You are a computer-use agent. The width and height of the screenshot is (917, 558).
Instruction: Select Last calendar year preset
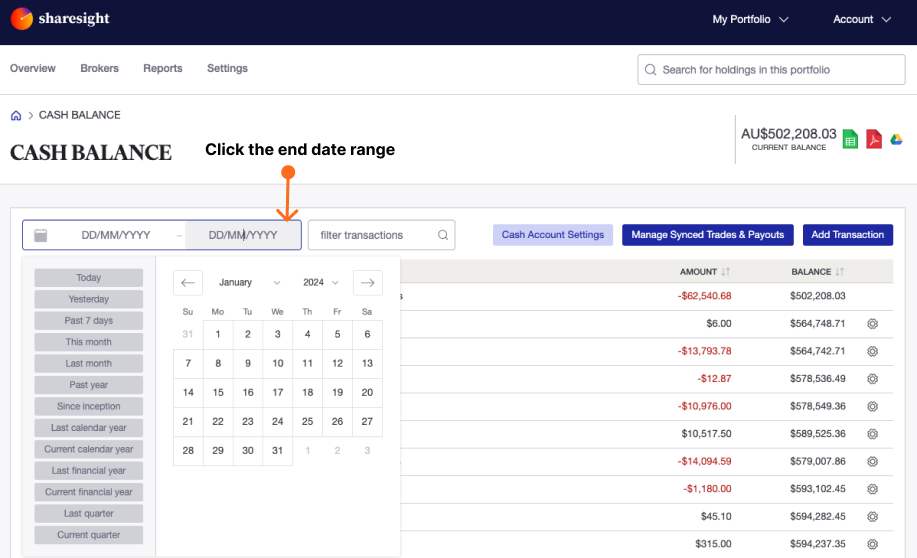88,428
